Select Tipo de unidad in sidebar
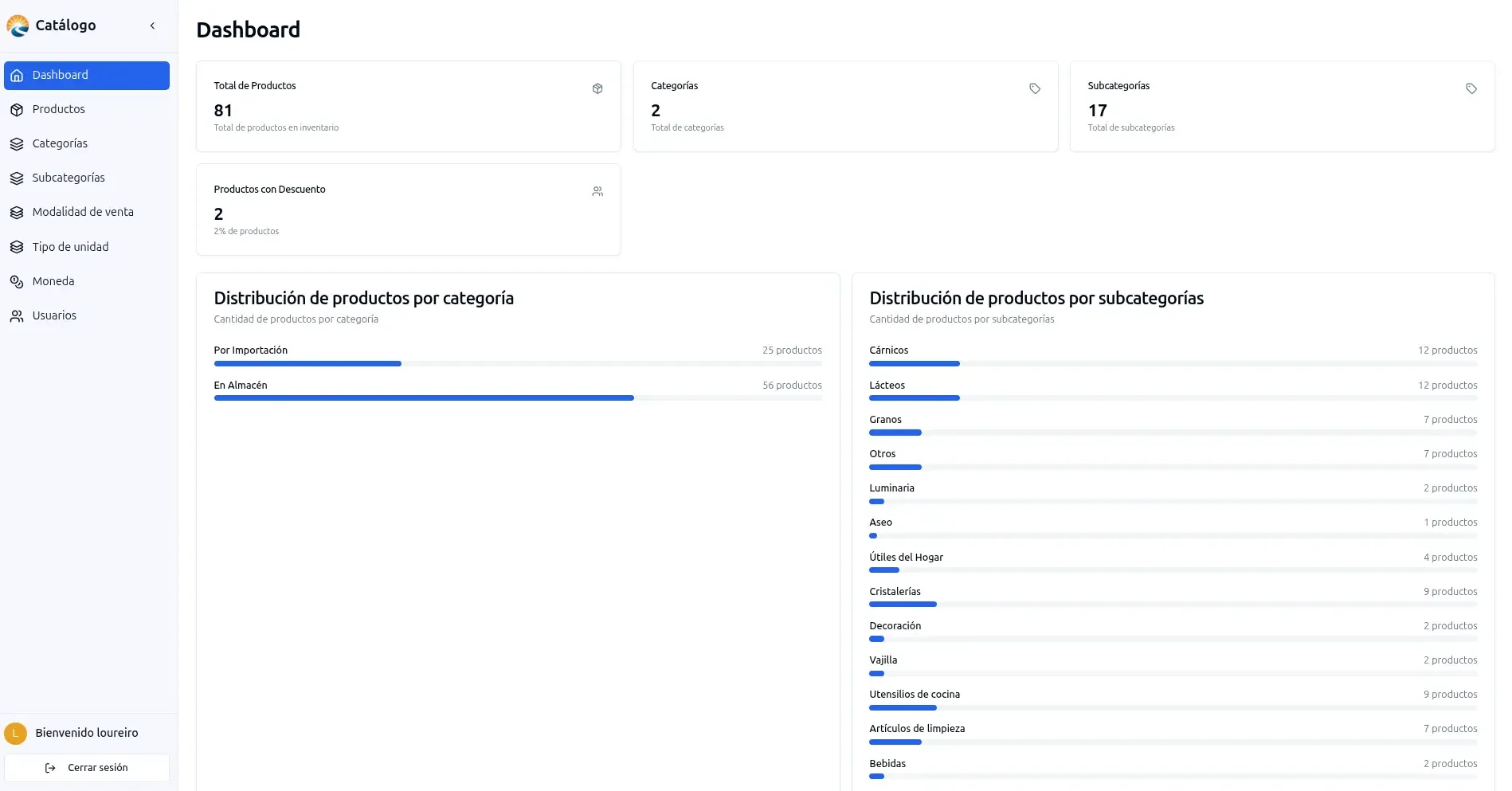Viewport: 1512px width, 791px height. pyautogui.click(x=70, y=247)
